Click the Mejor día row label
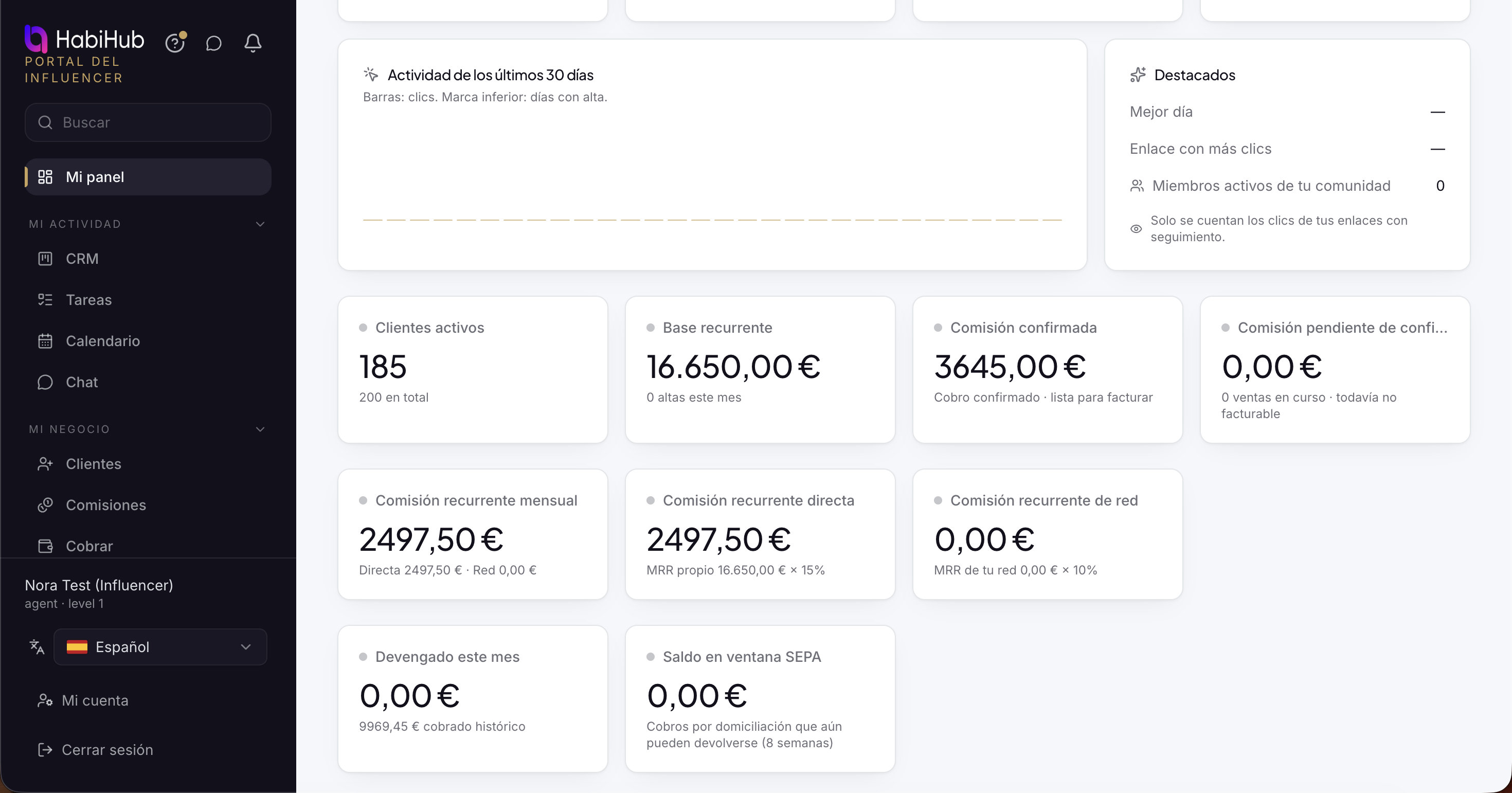 pos(1161,112)
